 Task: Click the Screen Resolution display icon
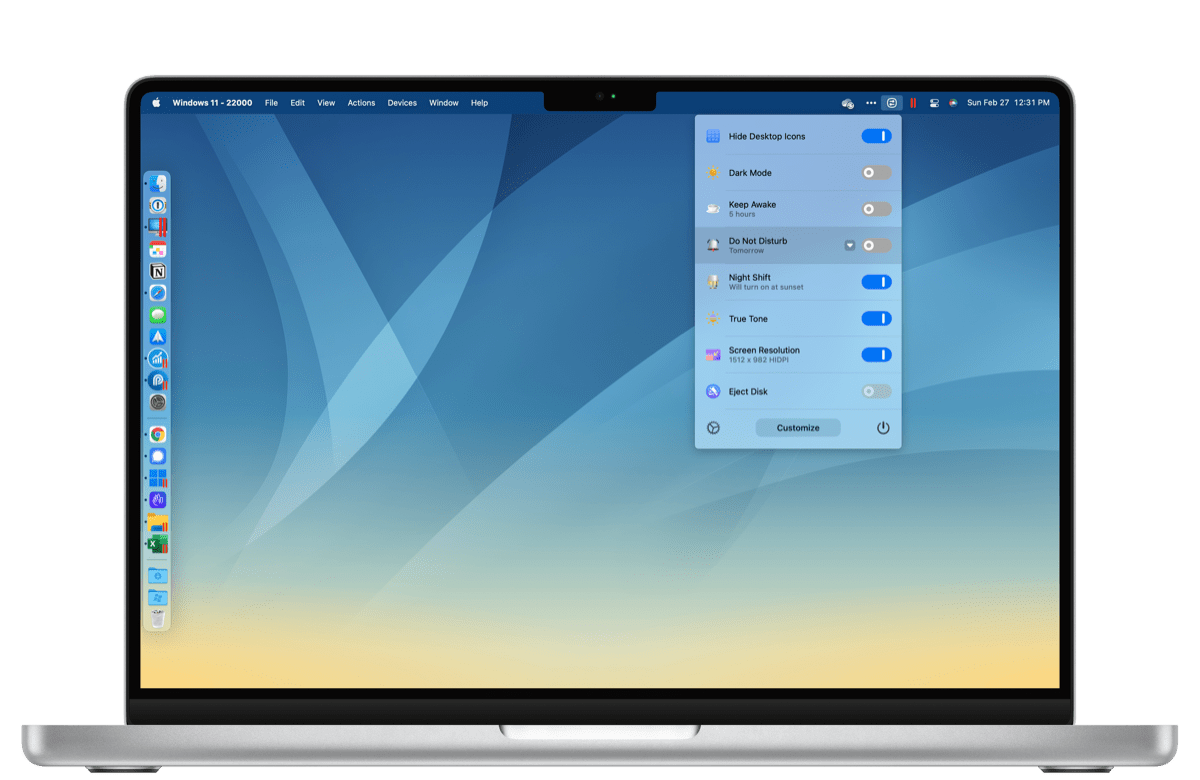713,355
